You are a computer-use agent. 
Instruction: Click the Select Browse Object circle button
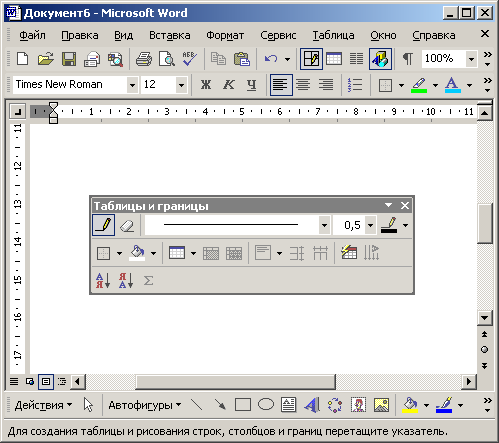click(484, 350)
